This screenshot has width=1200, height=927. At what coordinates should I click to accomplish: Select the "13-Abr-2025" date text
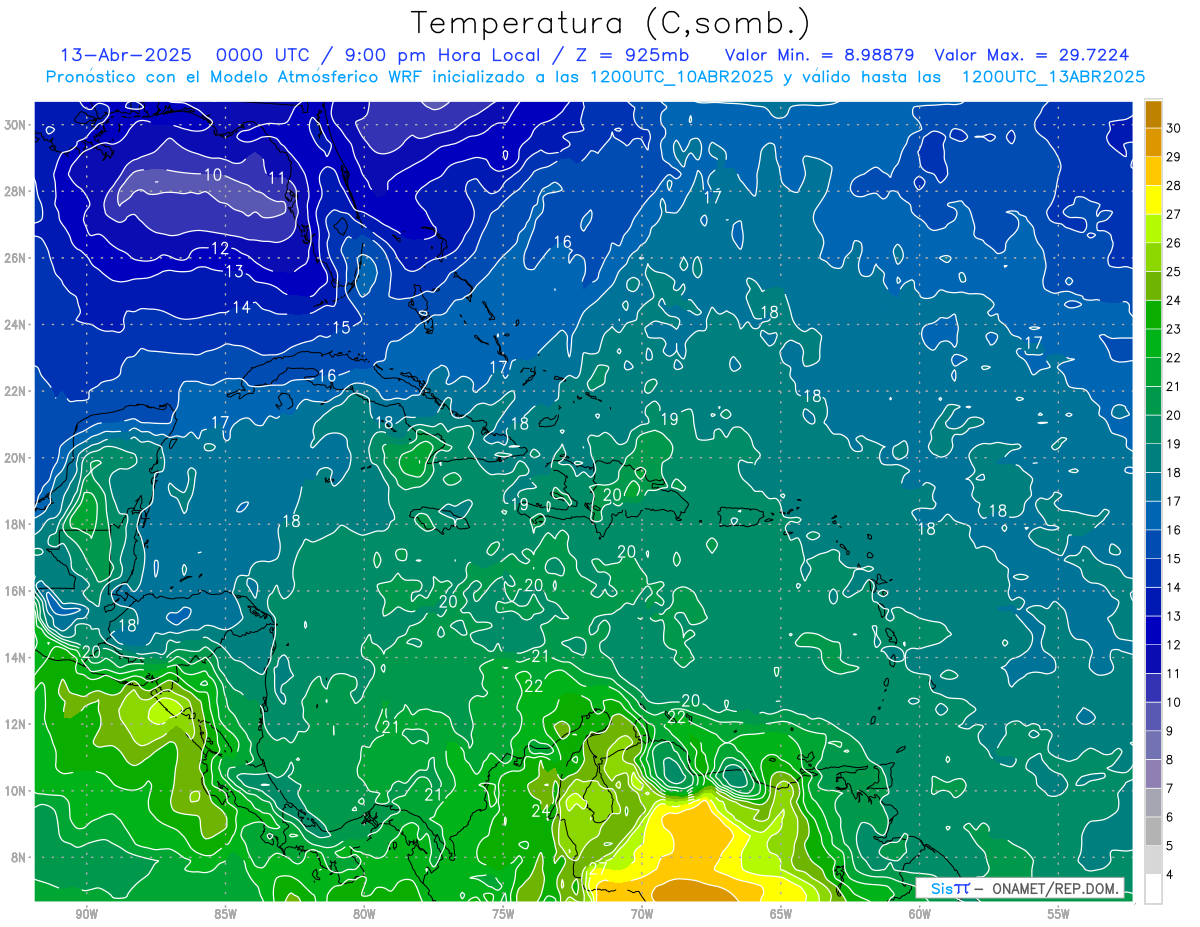tap(126, 55)
